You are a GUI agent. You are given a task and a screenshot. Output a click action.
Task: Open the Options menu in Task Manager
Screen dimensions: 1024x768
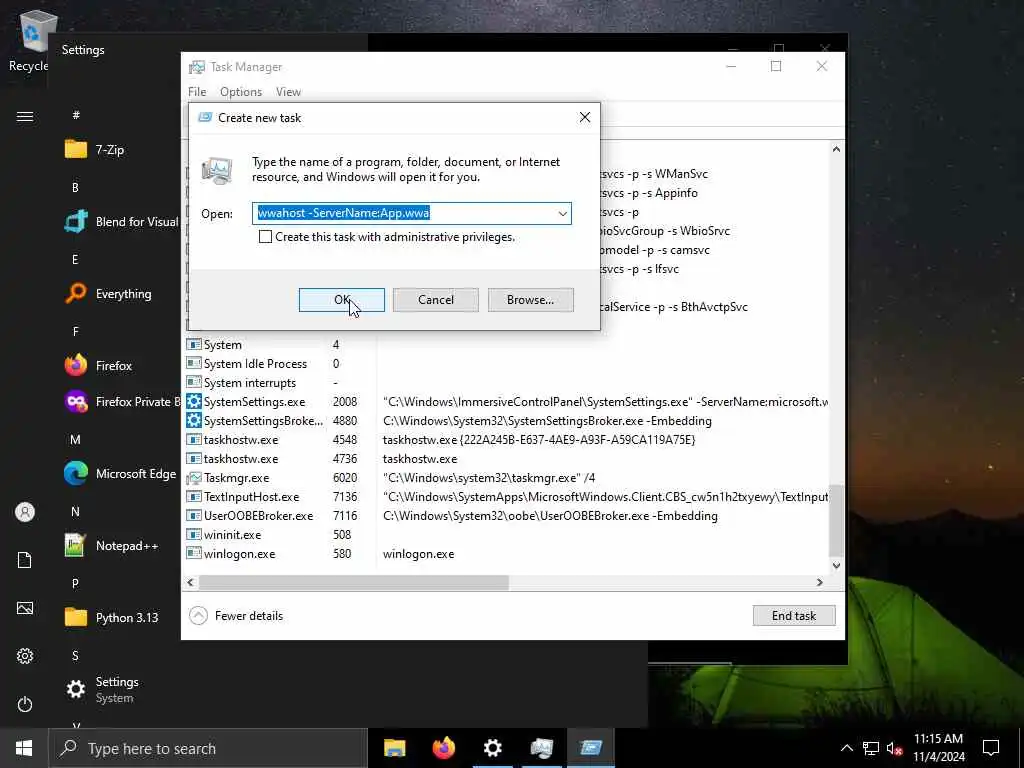coord(241,92)
